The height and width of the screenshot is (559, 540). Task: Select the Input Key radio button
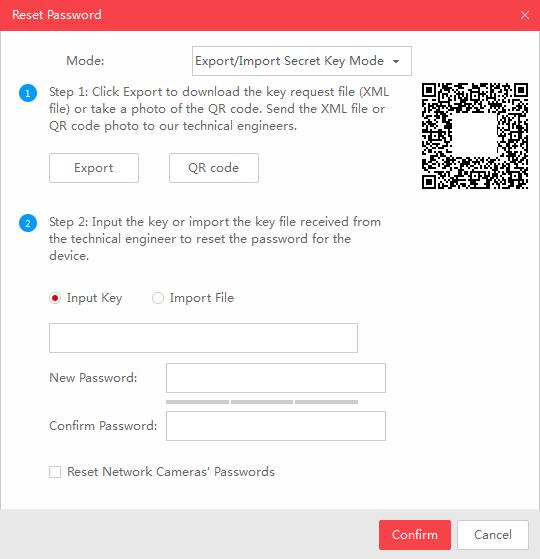55,298
